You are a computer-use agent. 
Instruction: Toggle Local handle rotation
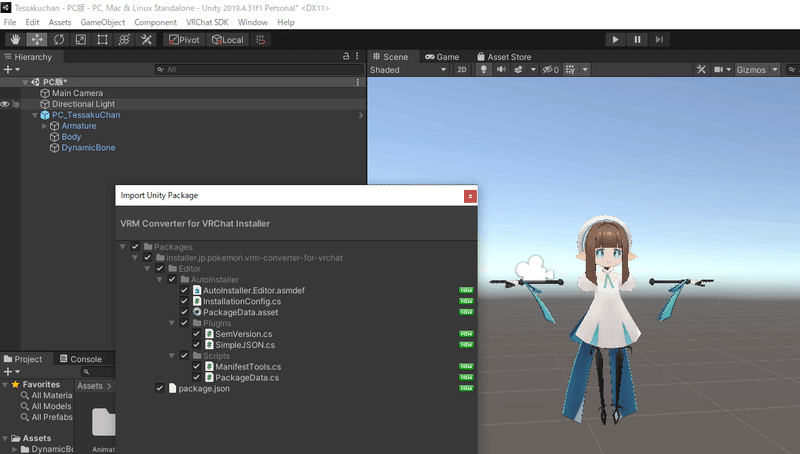(x=228, y=40)
